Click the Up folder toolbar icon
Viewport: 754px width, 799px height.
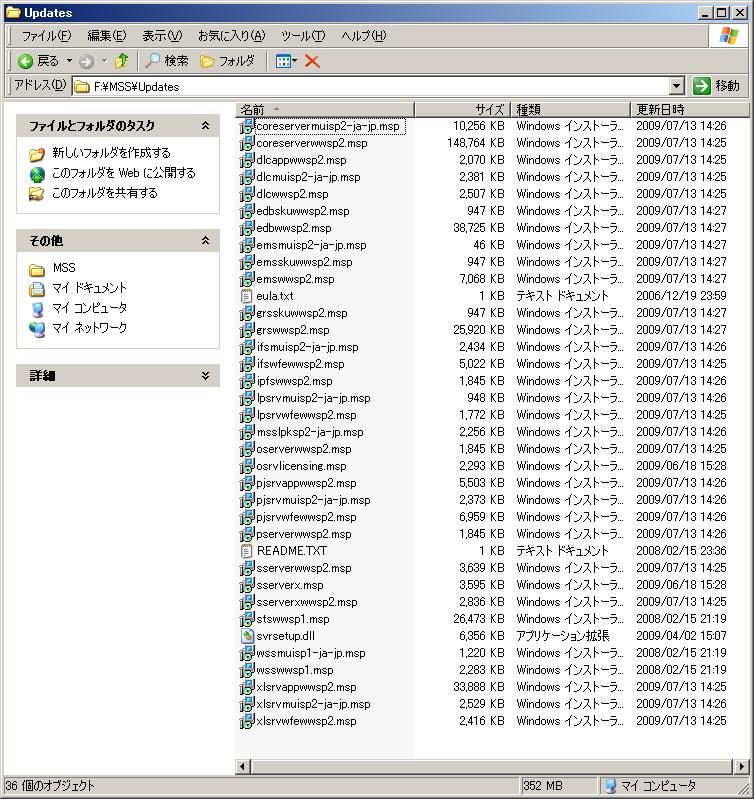[x=121, y=61]
